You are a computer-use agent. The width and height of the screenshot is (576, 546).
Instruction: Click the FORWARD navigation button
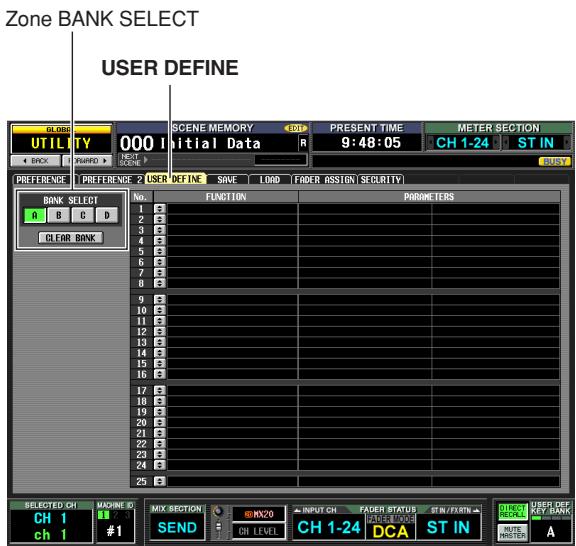click(87, 161)
